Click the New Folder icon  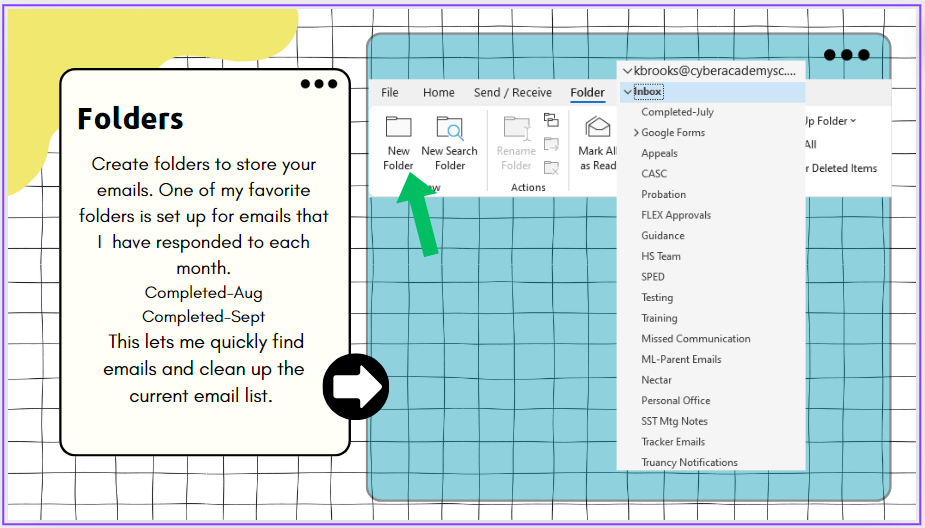[x=398, y=127]
